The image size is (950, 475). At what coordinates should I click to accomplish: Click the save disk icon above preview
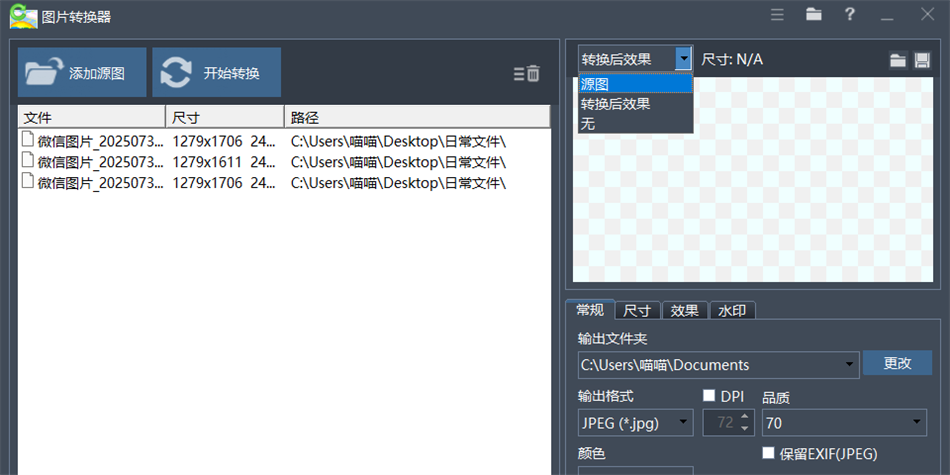(x=923, y=60)
